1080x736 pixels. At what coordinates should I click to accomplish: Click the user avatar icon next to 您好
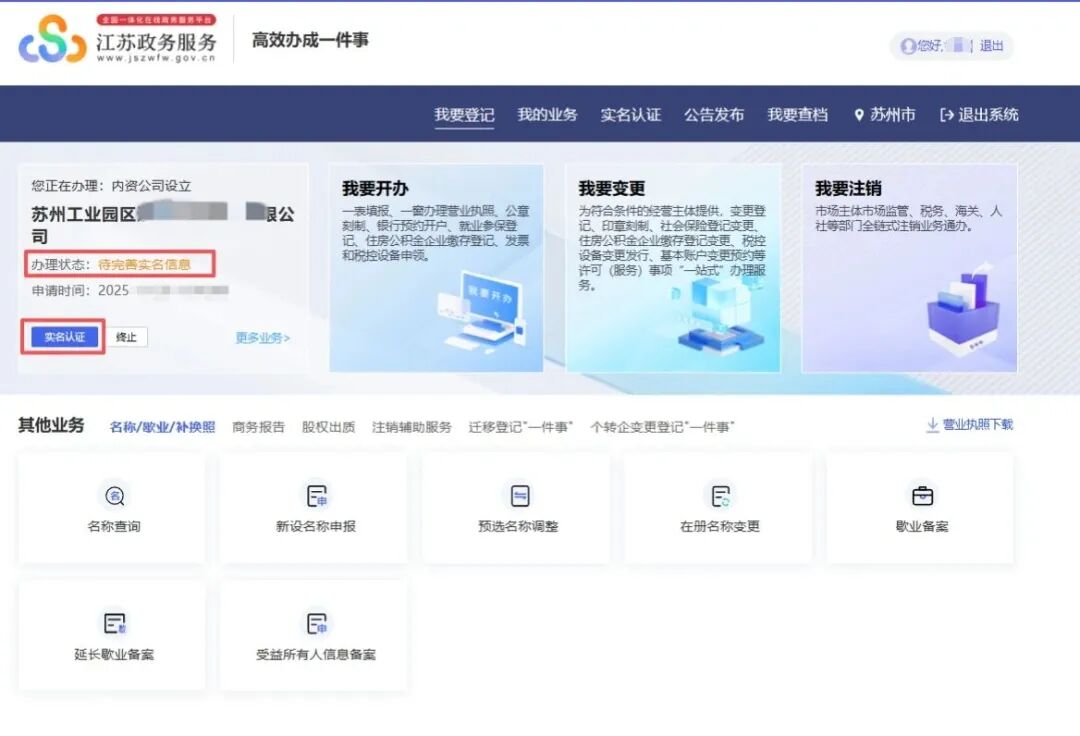pyautogui.click(x=908, y=46)
